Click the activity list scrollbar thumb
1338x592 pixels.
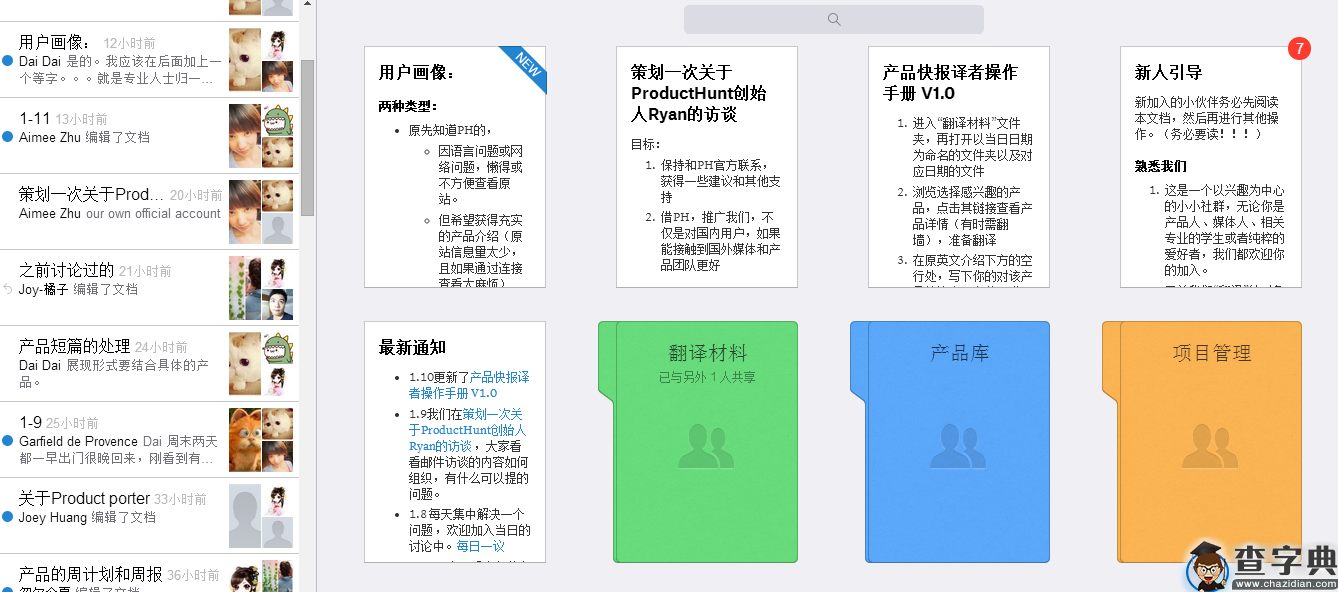point(308,137)
